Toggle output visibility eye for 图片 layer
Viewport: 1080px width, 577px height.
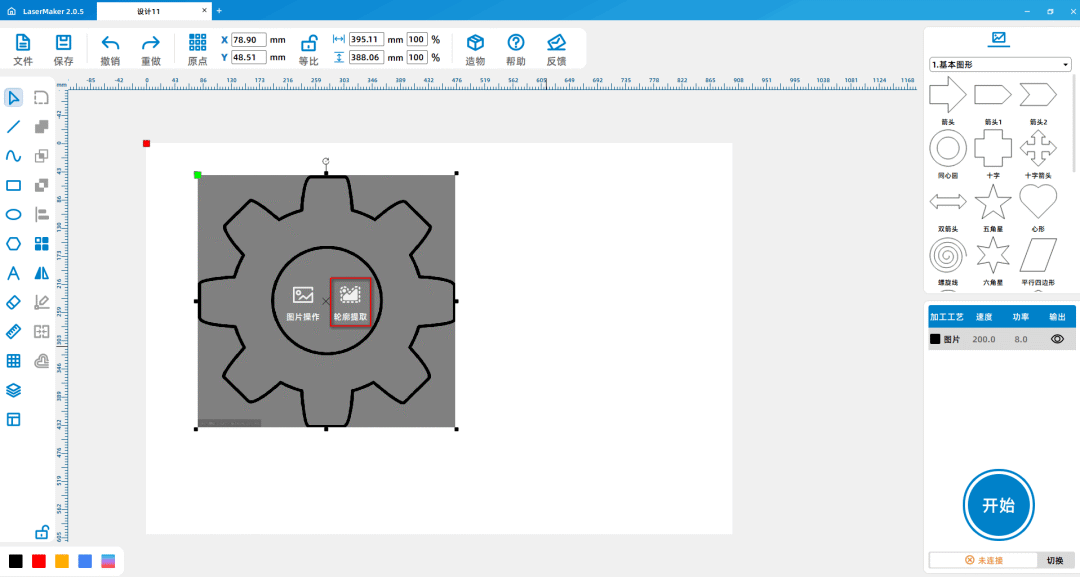click(x=1057, y=339)
